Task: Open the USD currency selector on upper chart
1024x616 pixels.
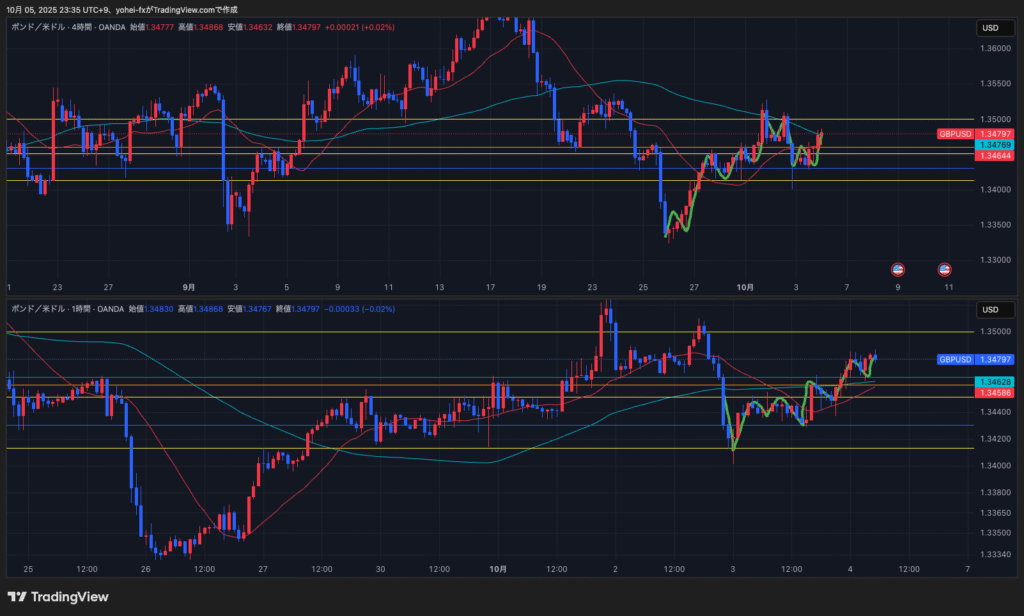Action: click(x=990, y=28)
